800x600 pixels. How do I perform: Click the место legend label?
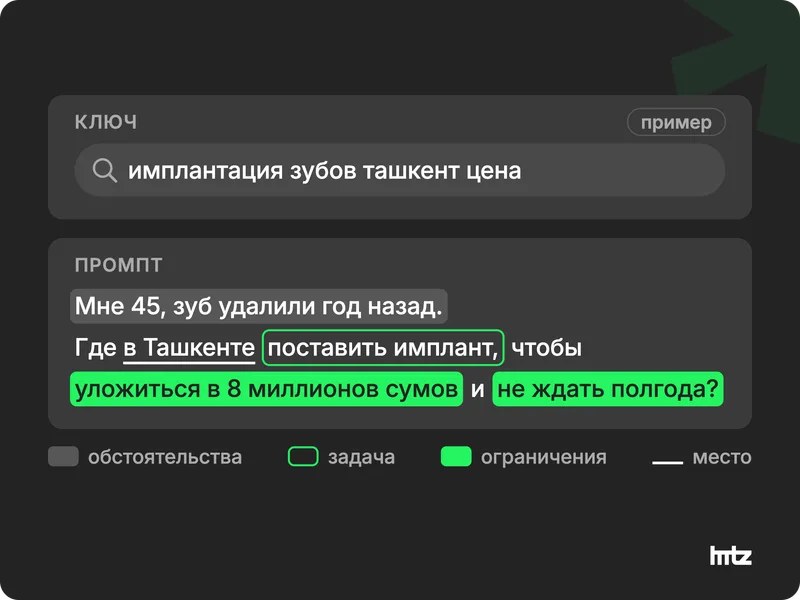click(x=722, y=457)
